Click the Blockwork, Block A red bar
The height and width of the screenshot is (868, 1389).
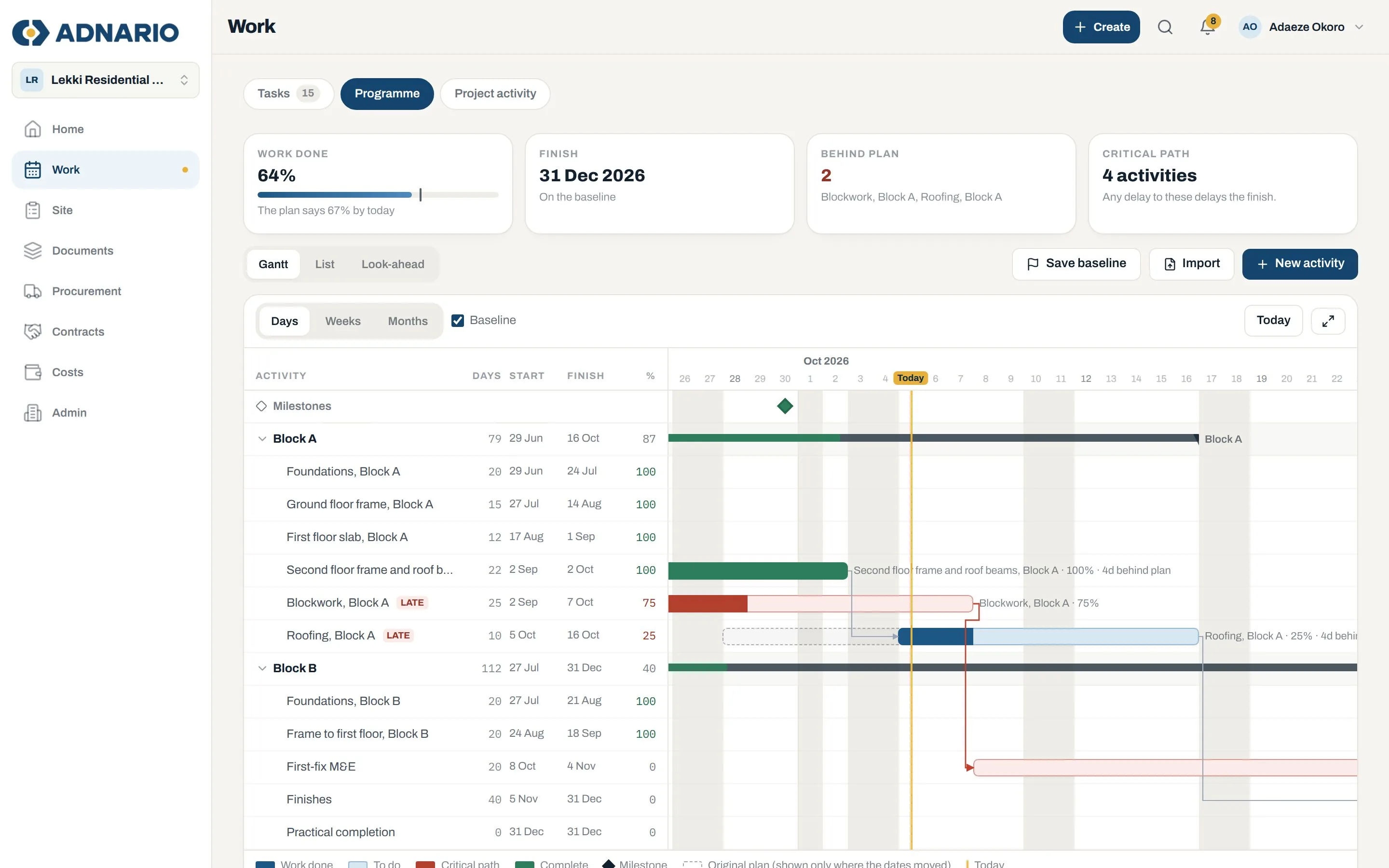pyautogui.click(x=820, y=603)
